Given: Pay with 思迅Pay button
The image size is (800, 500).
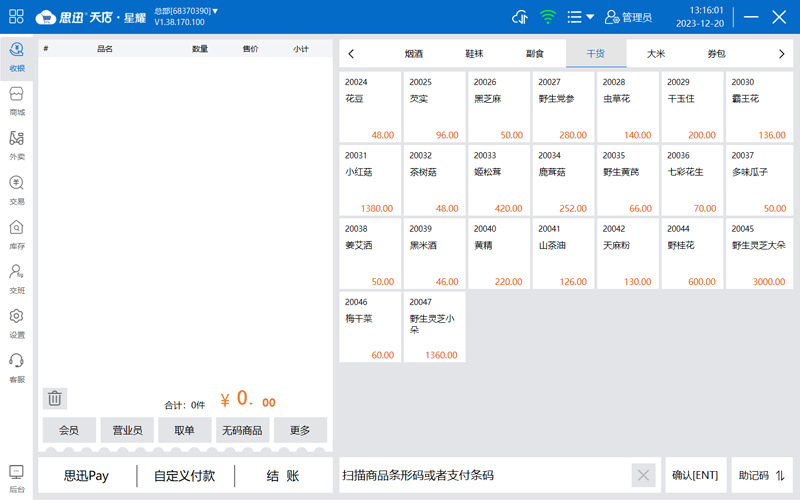Looking at the screenshot, I should pos(86,476).
